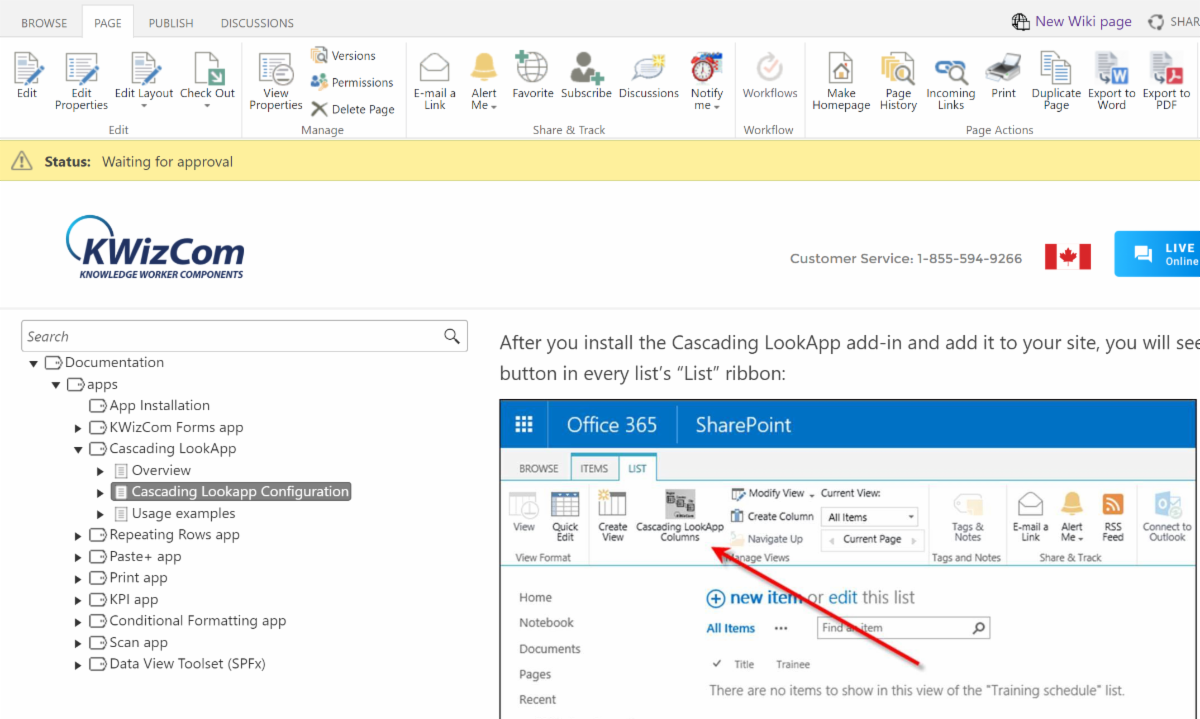Image resolution: width=1200 pixels, height=719 pixels.
Task: Open Data View Toolset (SPFx) item
Action: [187, 663]
